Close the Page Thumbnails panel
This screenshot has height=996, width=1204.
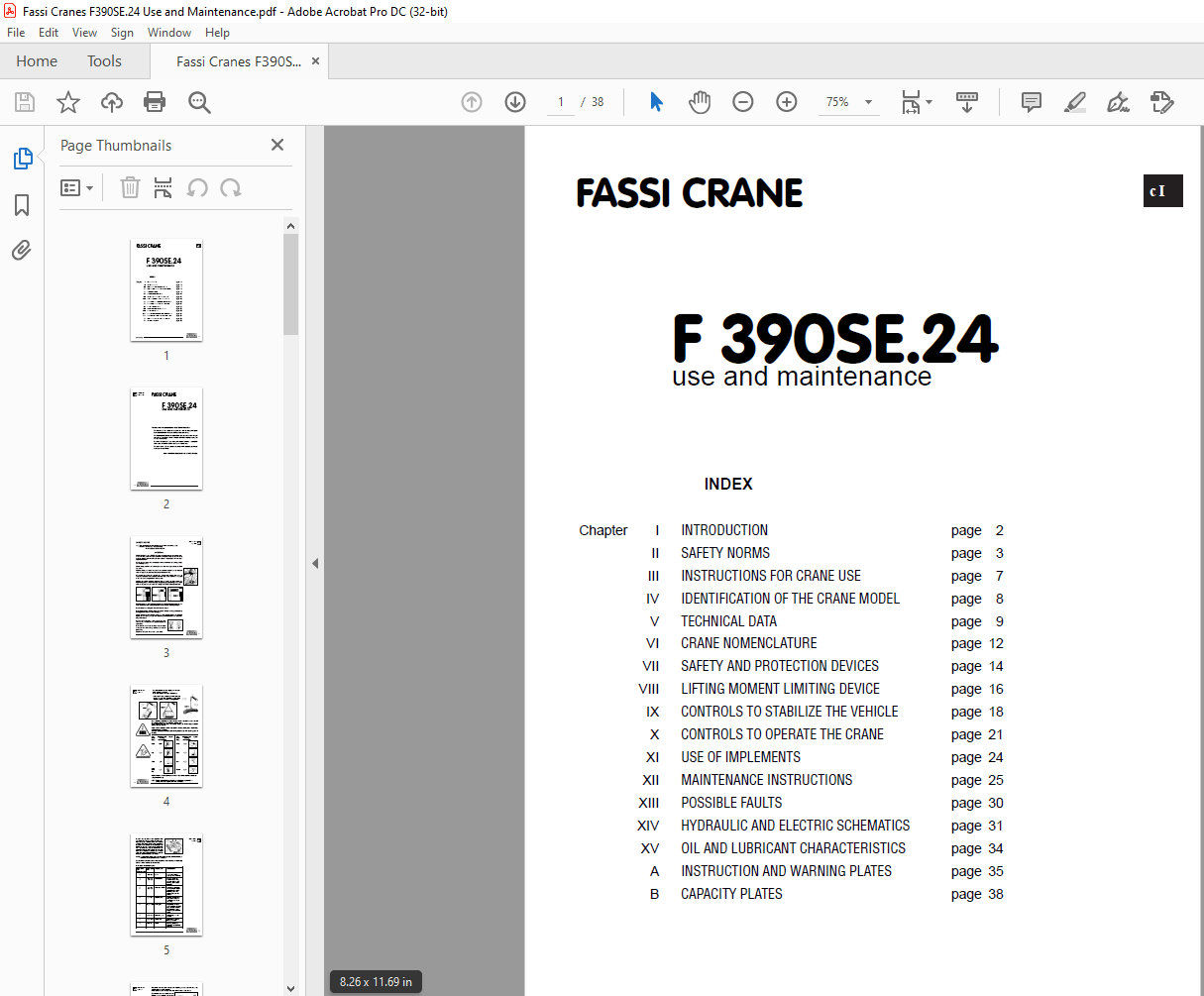(276, 145)
